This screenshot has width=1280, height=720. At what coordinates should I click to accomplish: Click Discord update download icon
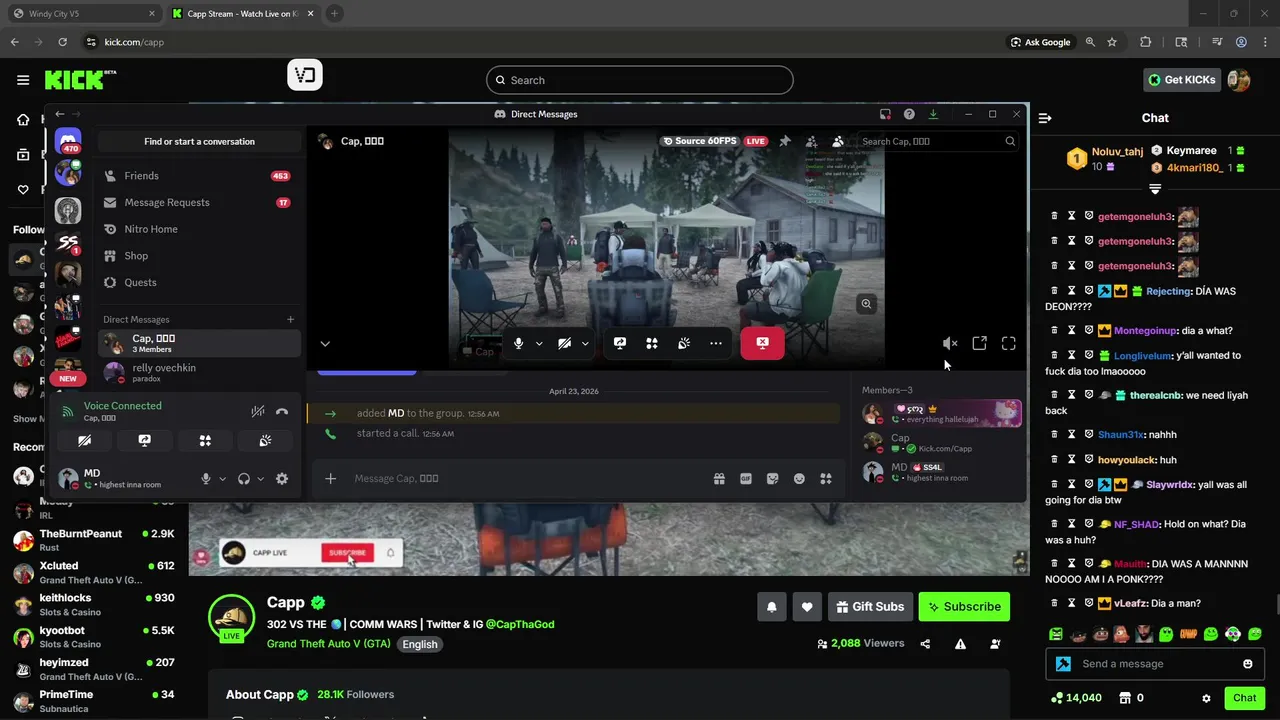[x=933, y=114]
